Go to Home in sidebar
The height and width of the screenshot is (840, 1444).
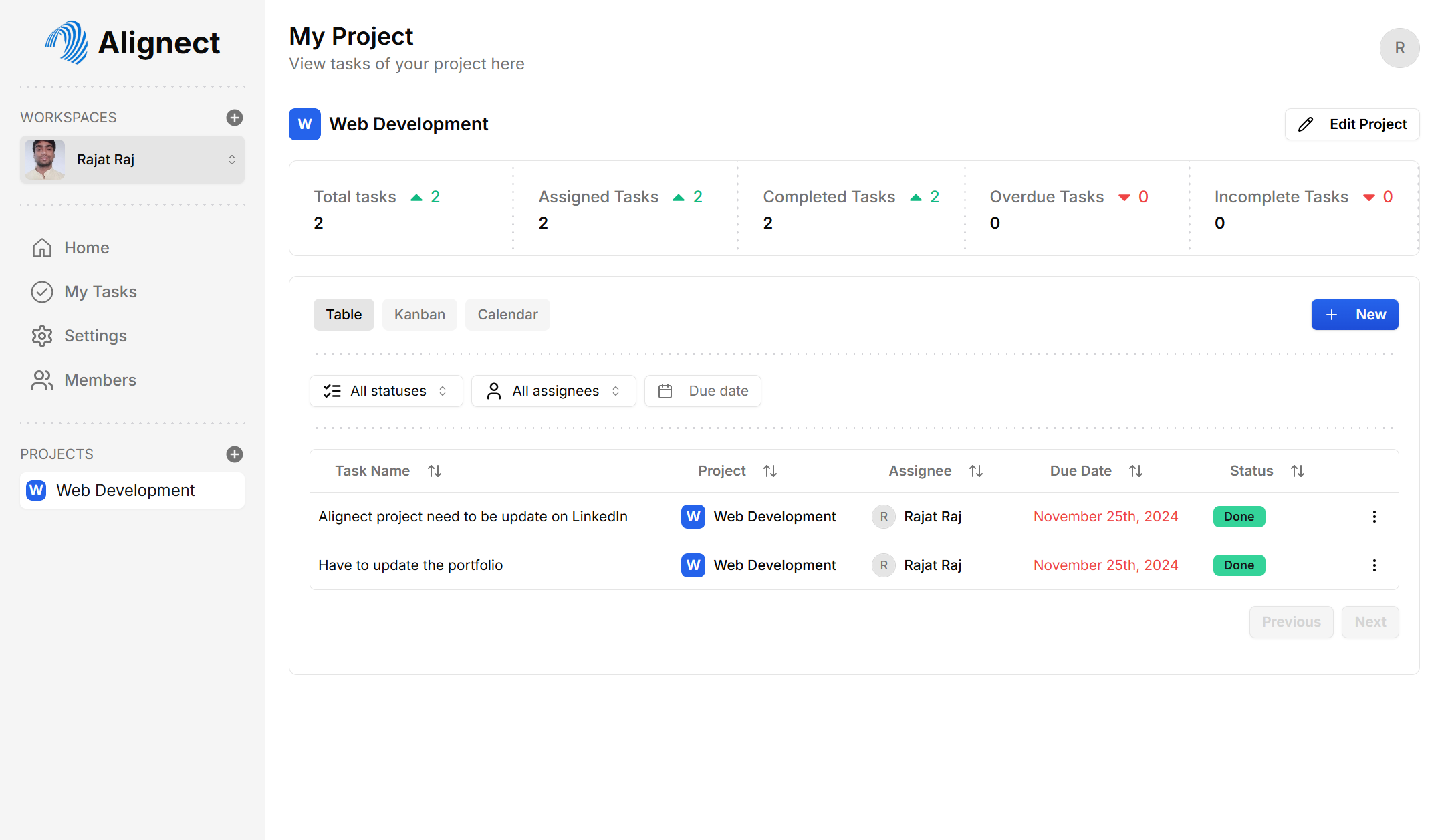pyautogui.click(x=132, y=248)
